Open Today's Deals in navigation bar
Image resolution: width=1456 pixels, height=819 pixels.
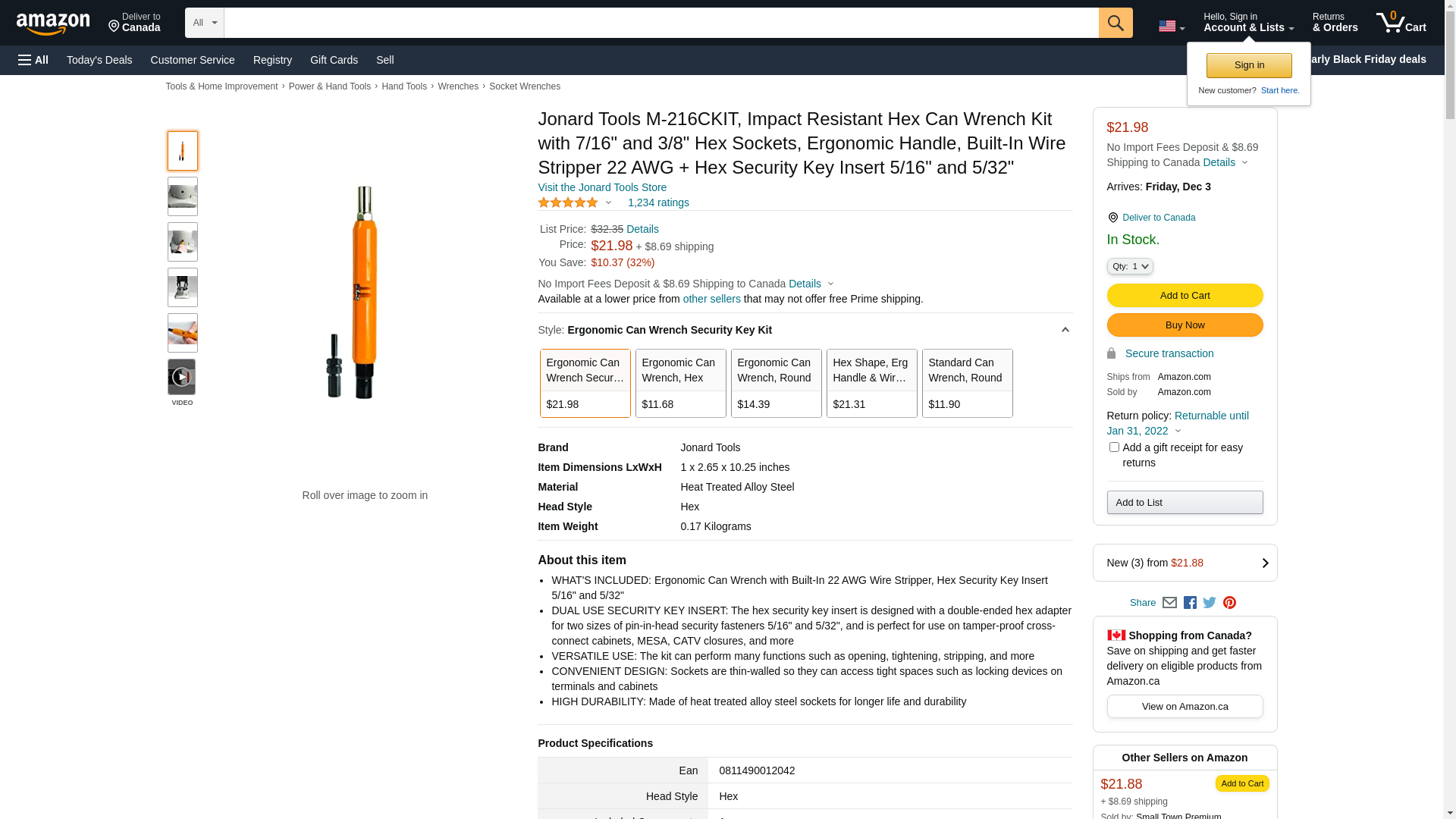pyautogui.click(x=99, y=60)
